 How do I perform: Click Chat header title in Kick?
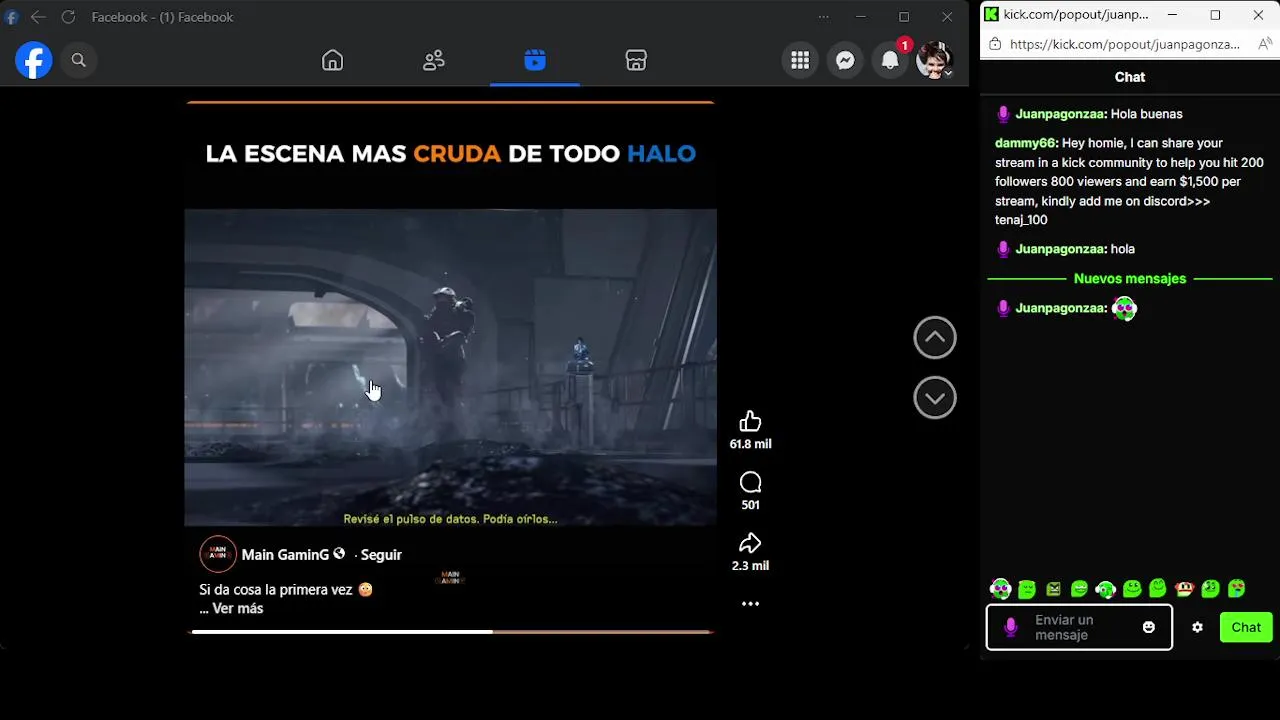[x=1130, y=77]
